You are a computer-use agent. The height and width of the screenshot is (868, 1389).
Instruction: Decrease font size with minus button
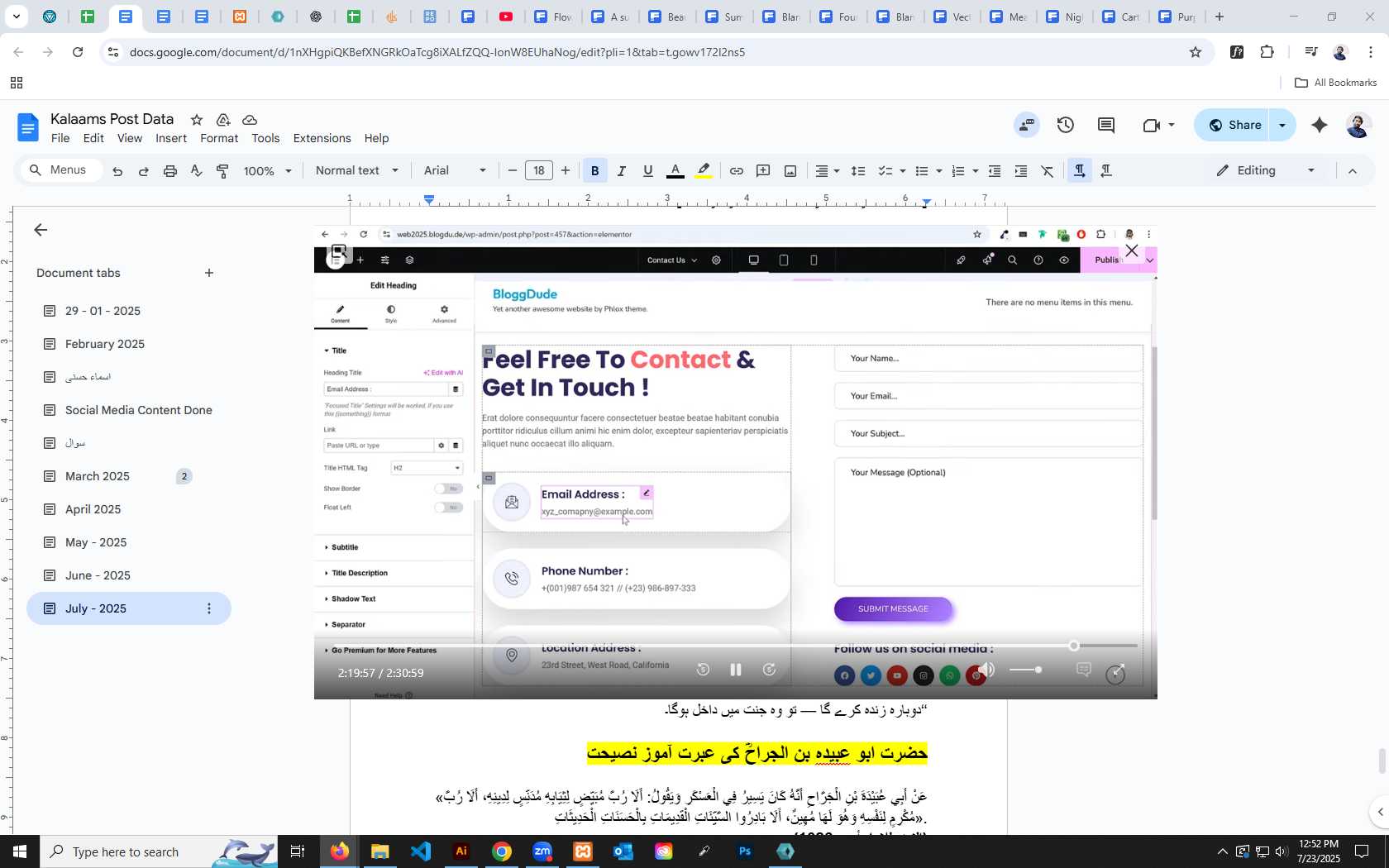(x=513, y=171)
